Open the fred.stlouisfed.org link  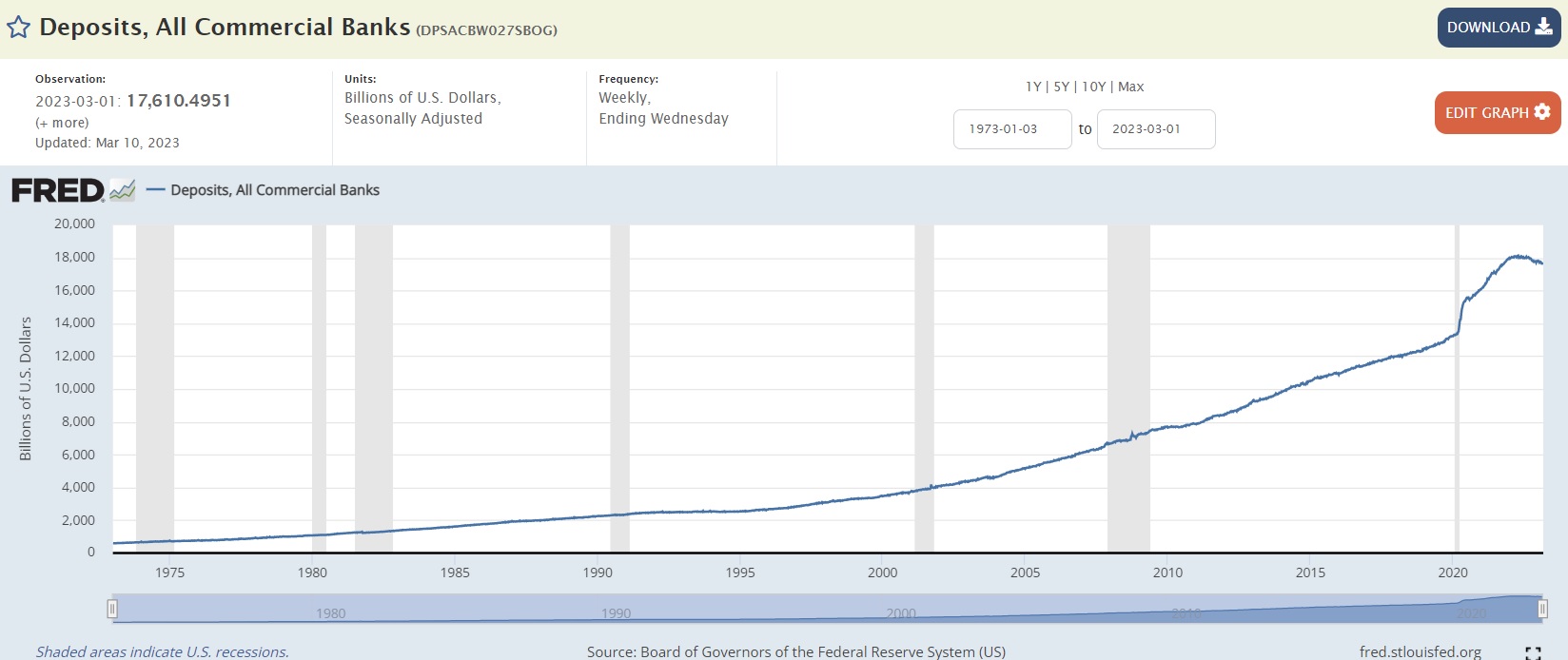(1420, 651)
